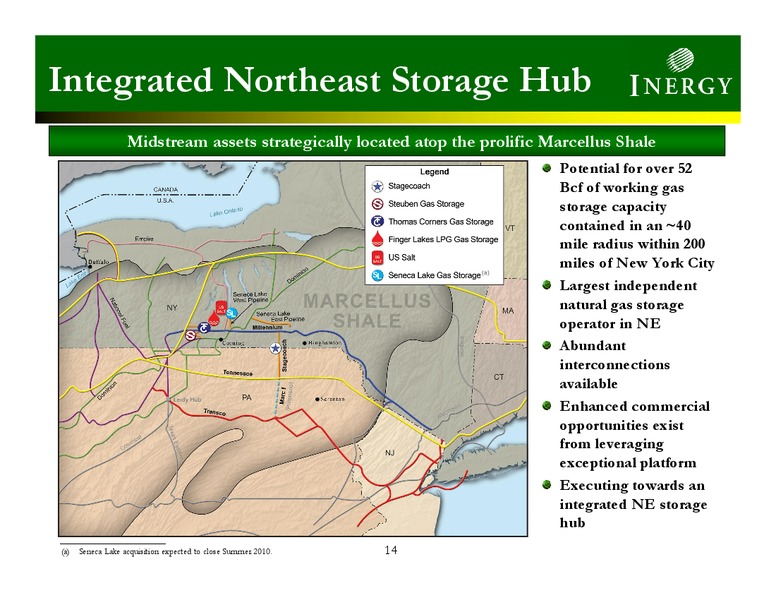This screenshot has height=600, width=776.
Task: Click the 'INERGY' wordmark
Action: point(680,85)
